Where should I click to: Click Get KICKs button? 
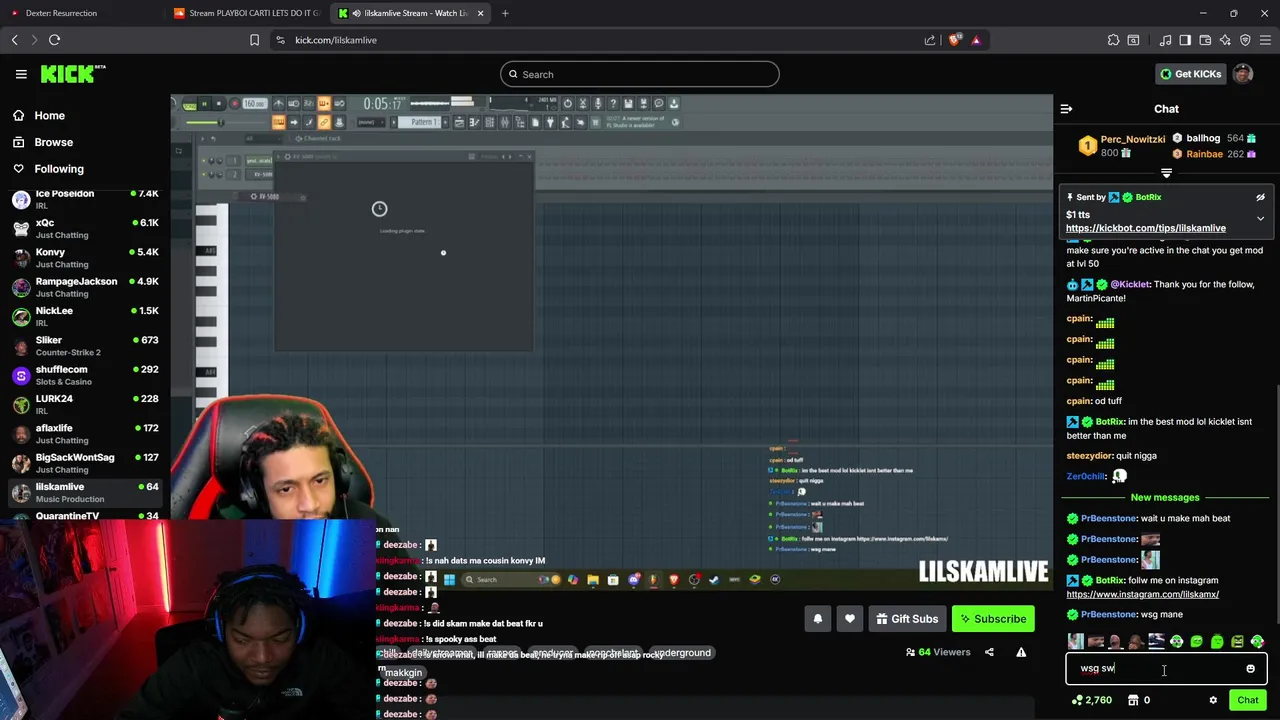[x=1190, y=74]
